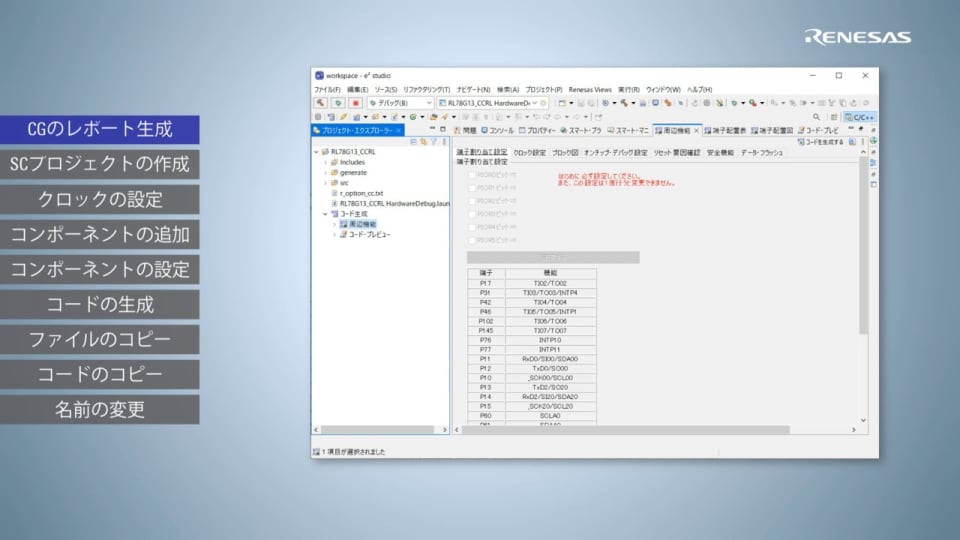Toggle the PIOR0 bit checkbox
Image resolution: width=960 pixels, height=540 pixels.
[471, 175]
